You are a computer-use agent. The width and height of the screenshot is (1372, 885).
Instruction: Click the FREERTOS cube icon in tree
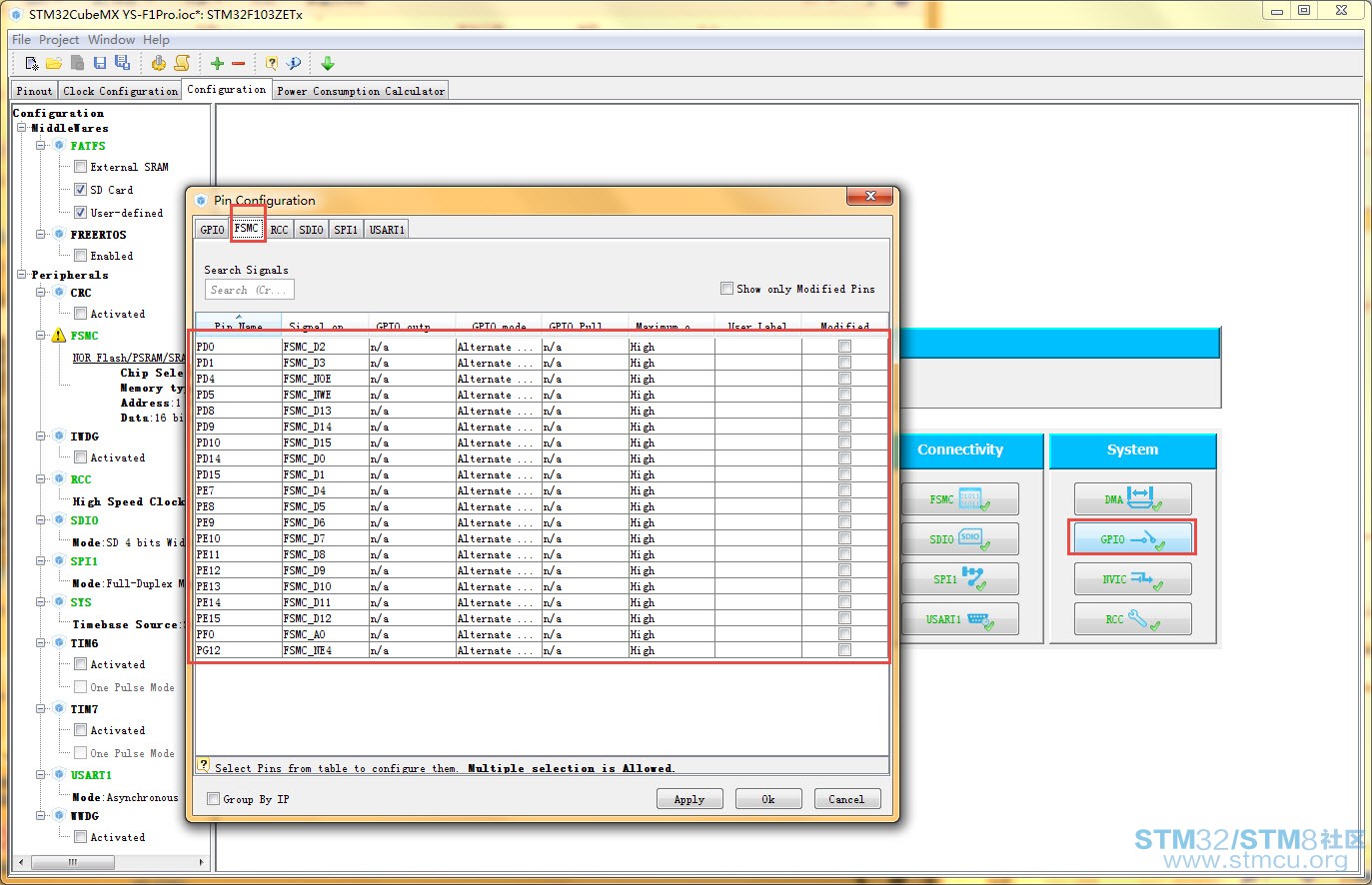(x=59, y=235)
